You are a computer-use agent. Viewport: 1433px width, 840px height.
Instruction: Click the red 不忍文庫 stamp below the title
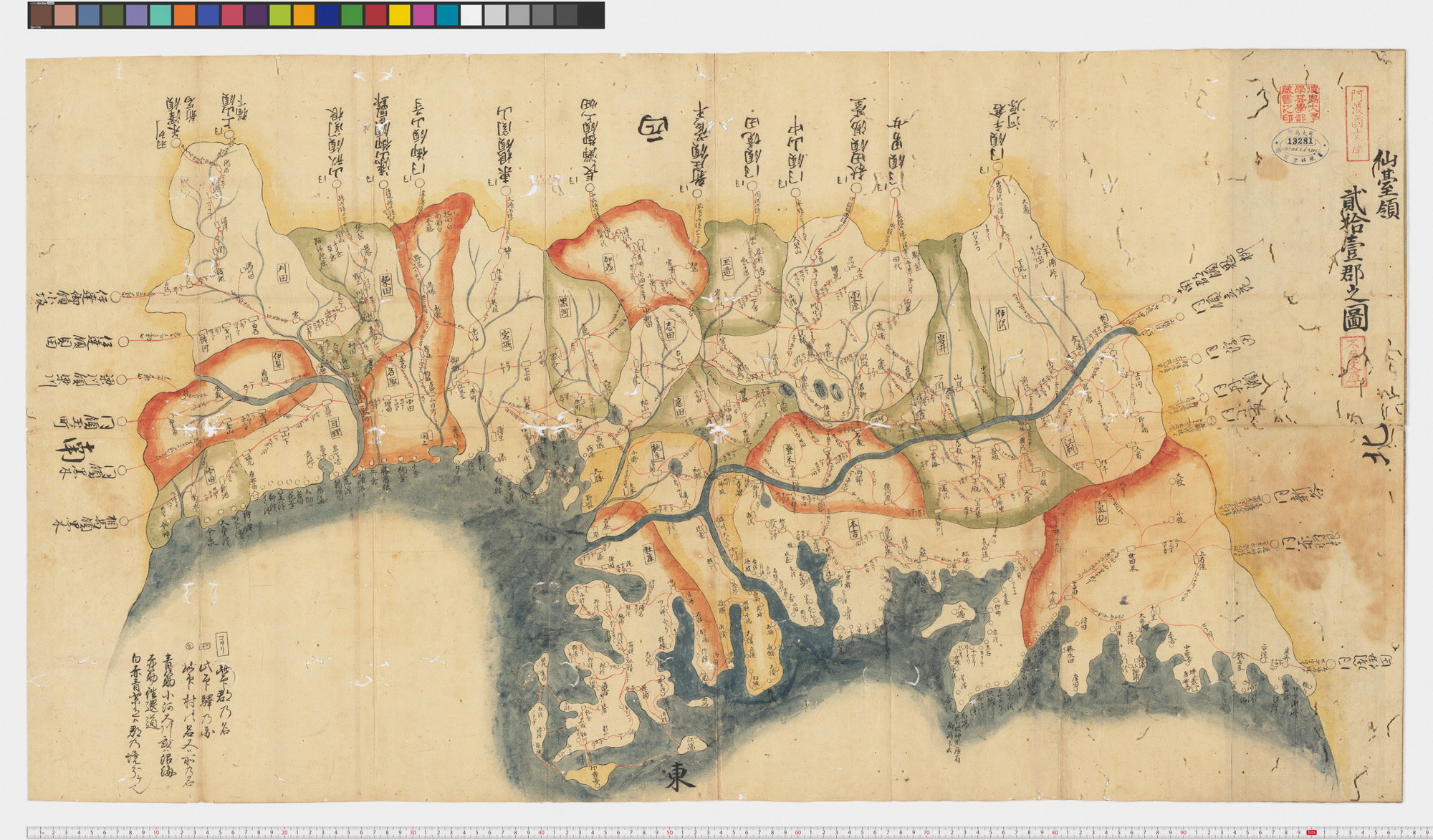tap(1353, 361)
